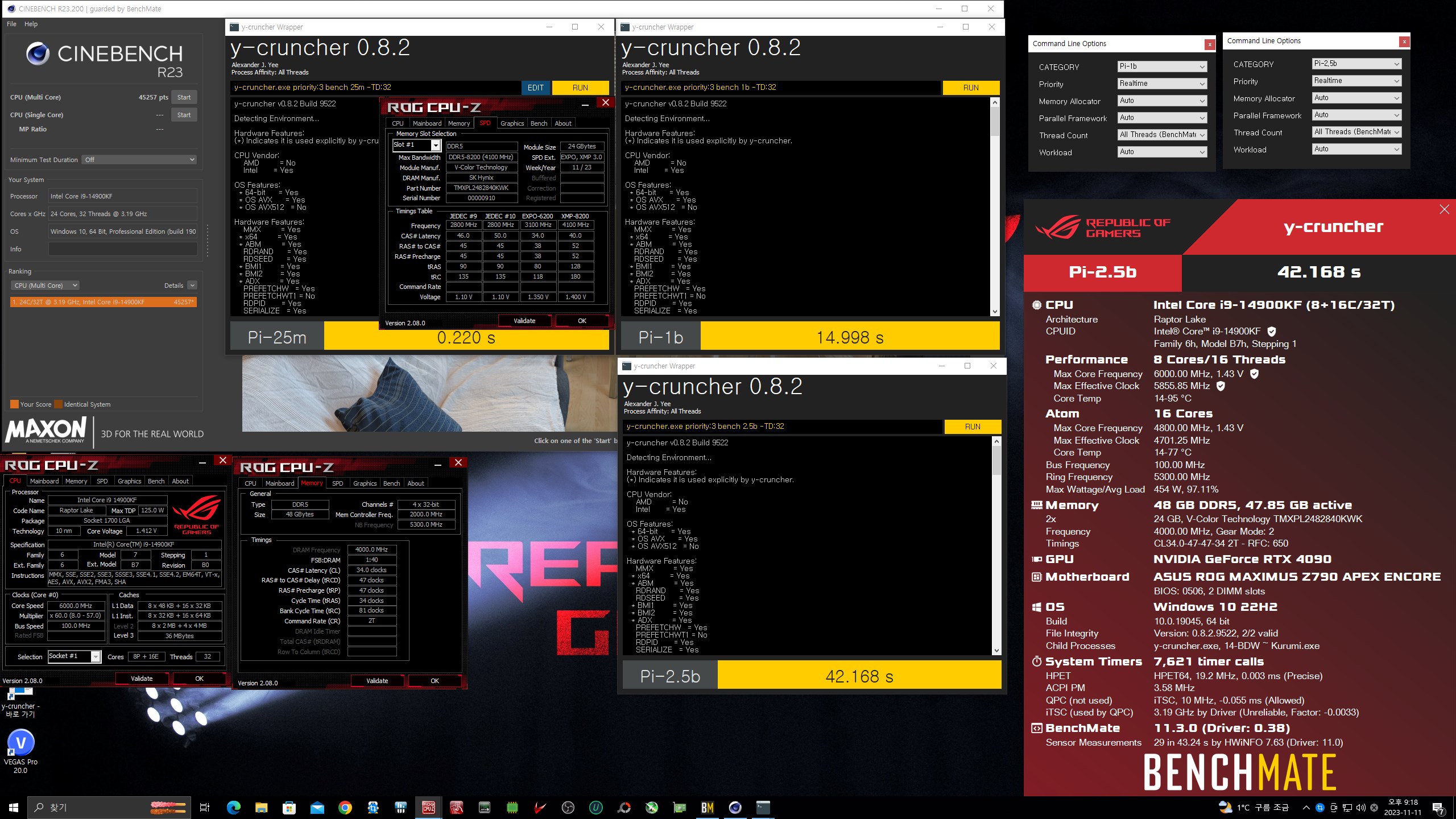Open Microsoft Store from the taskbar
Image resolution: width=1456 pixels, height=819 pixels.
(x=289, y=807)
